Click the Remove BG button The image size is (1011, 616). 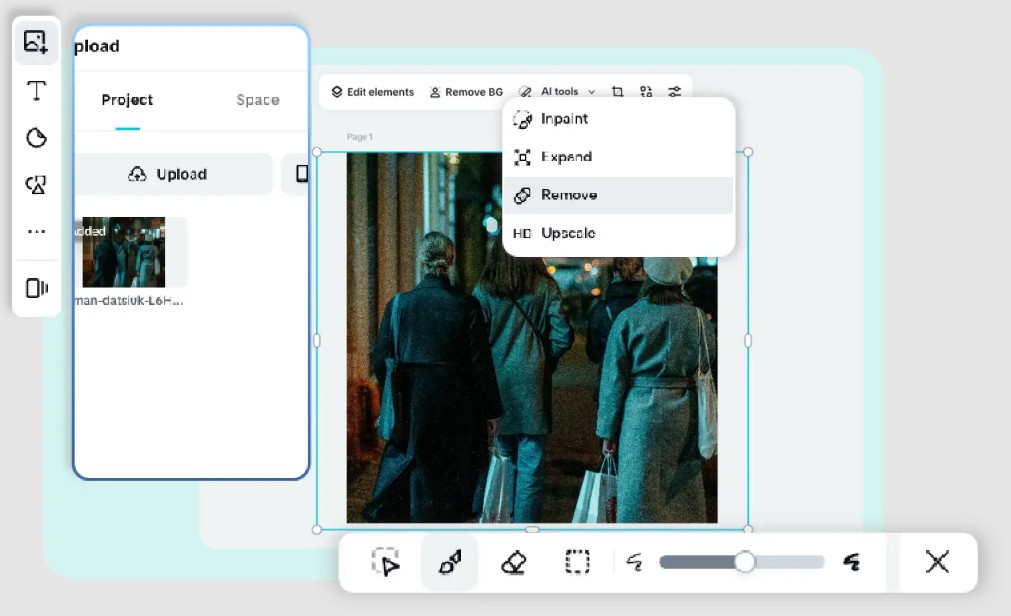coord(466,92)
